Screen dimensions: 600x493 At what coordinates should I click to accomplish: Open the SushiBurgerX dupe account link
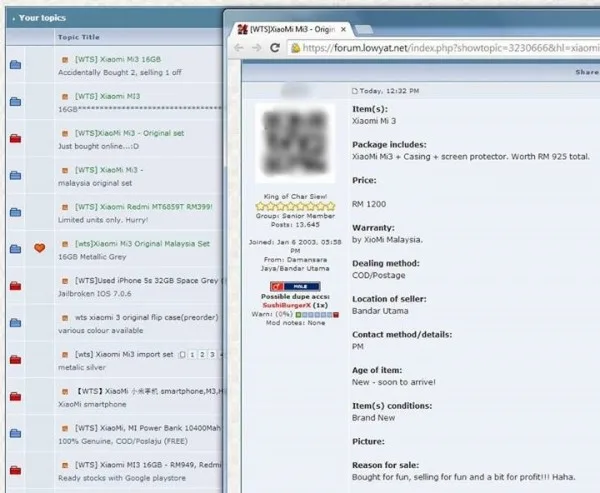[287, 305]
